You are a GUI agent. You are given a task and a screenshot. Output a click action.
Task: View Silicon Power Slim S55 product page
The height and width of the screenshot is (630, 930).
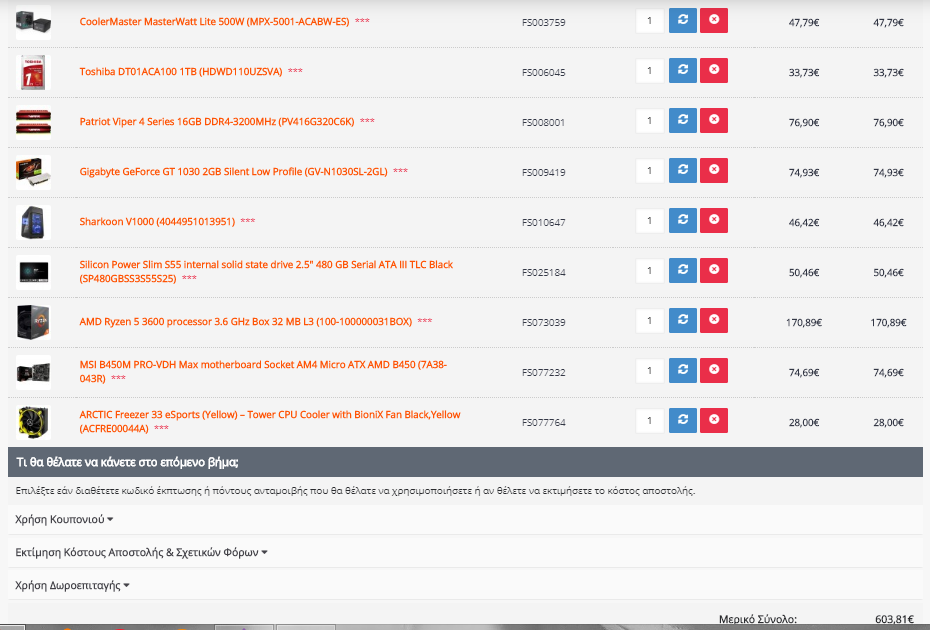(266, 271)
